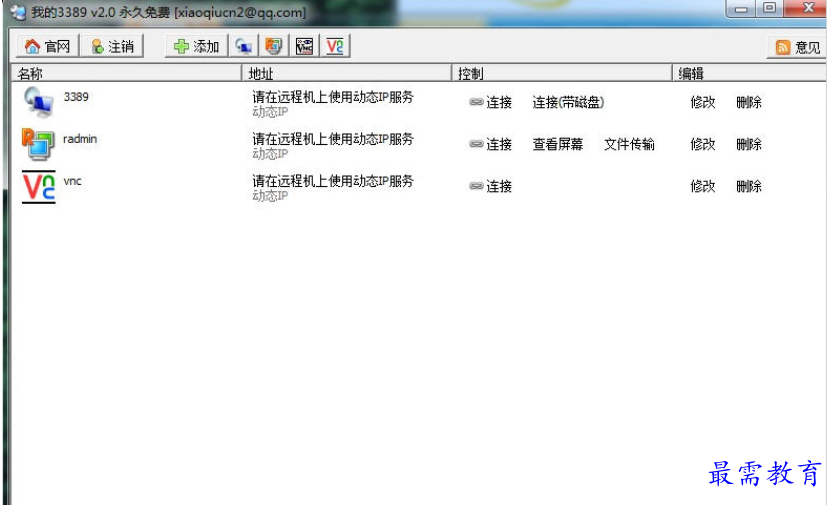The height and width of the screenshot is (505, 830).
Task: Click the 控制 column header
Action: (562, 73)
